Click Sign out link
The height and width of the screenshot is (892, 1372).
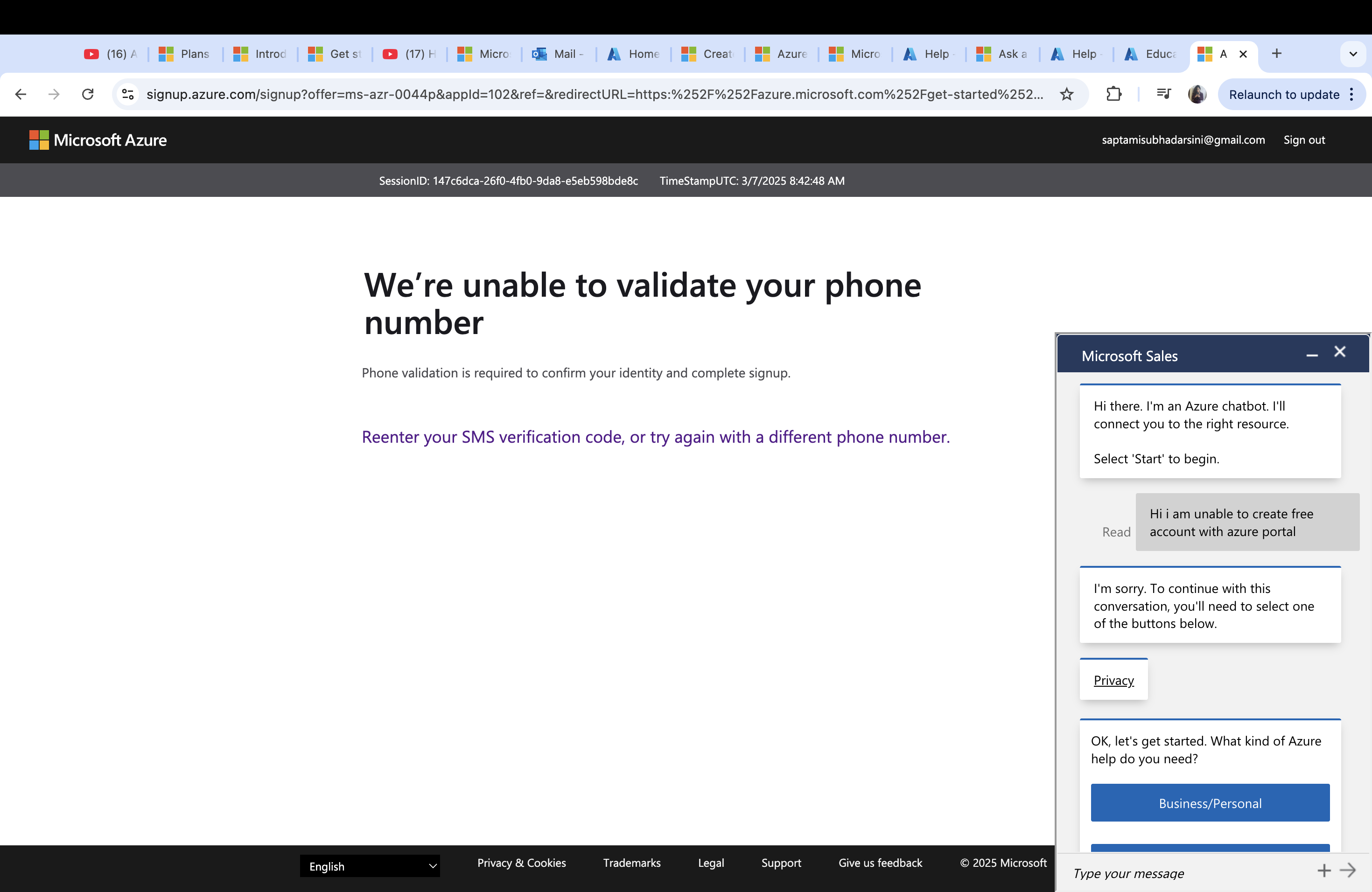click(1304, 140)
